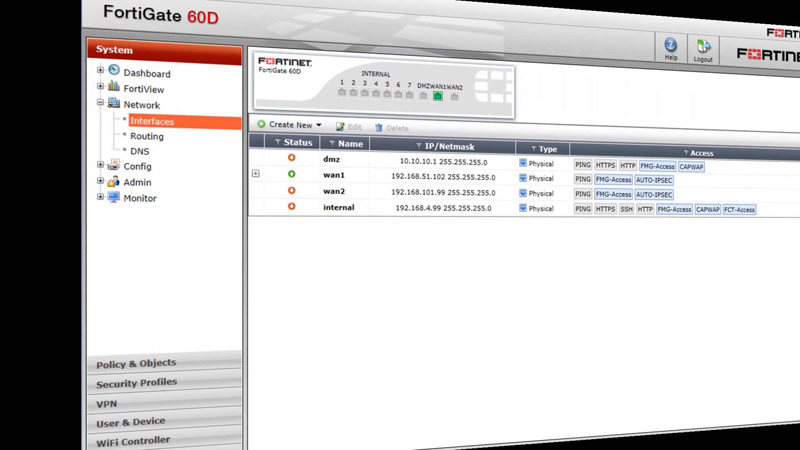Open the User & Device section
Image resolution: width=800 pixels, height=450 pixels.
(164, 421)
